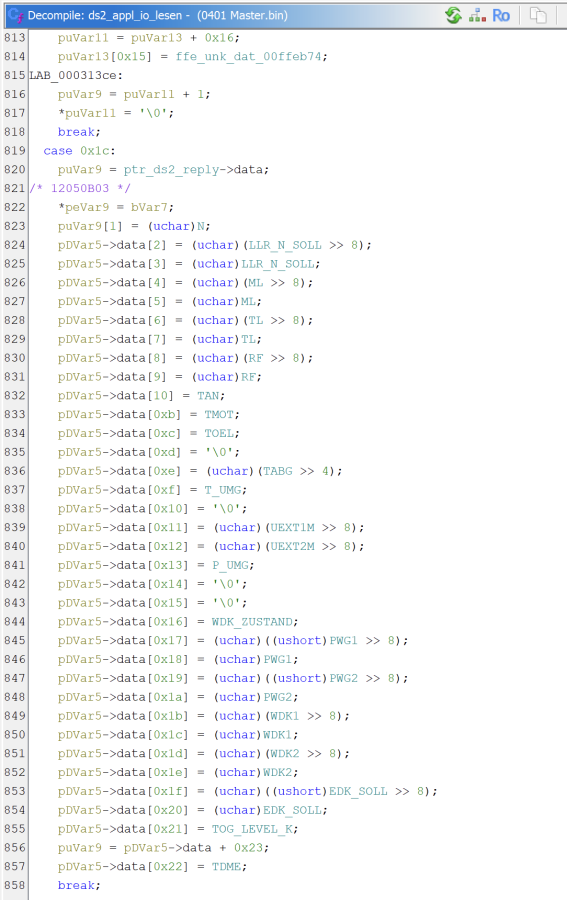Viewport: 567px width, 900px height.
Task: Open the AST control flow graph icon
Action: click(477, 15)
